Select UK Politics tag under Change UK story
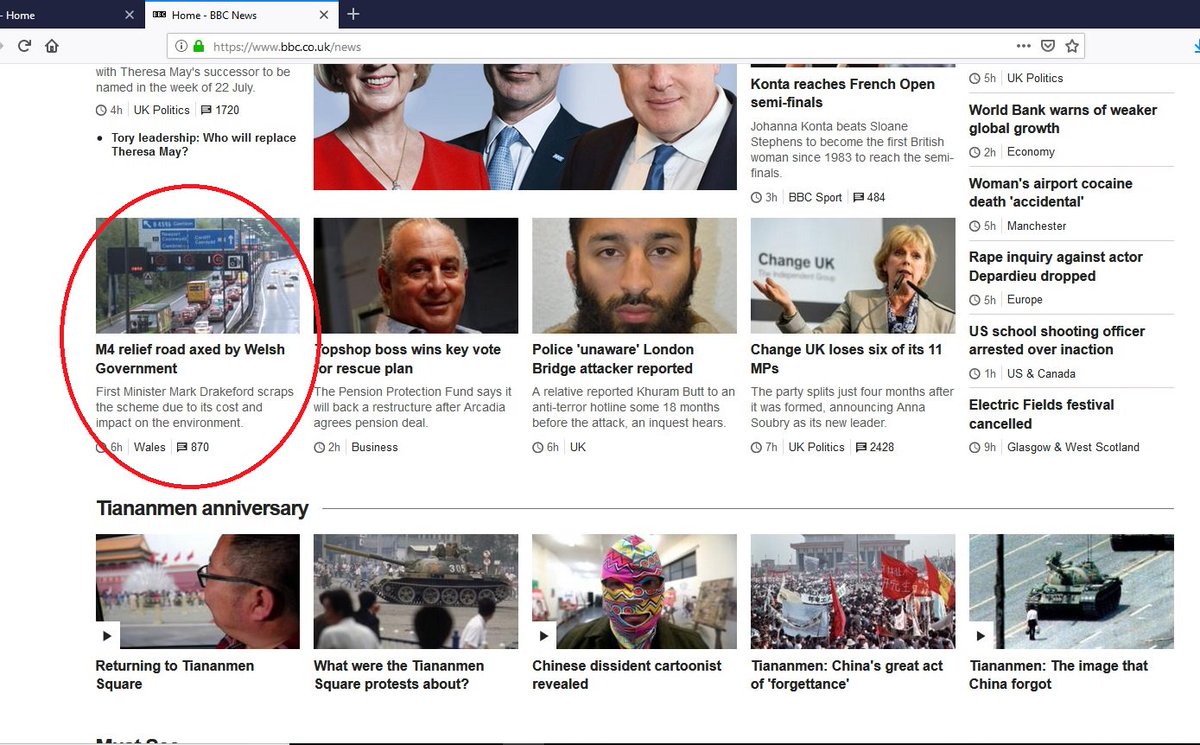 816,447
